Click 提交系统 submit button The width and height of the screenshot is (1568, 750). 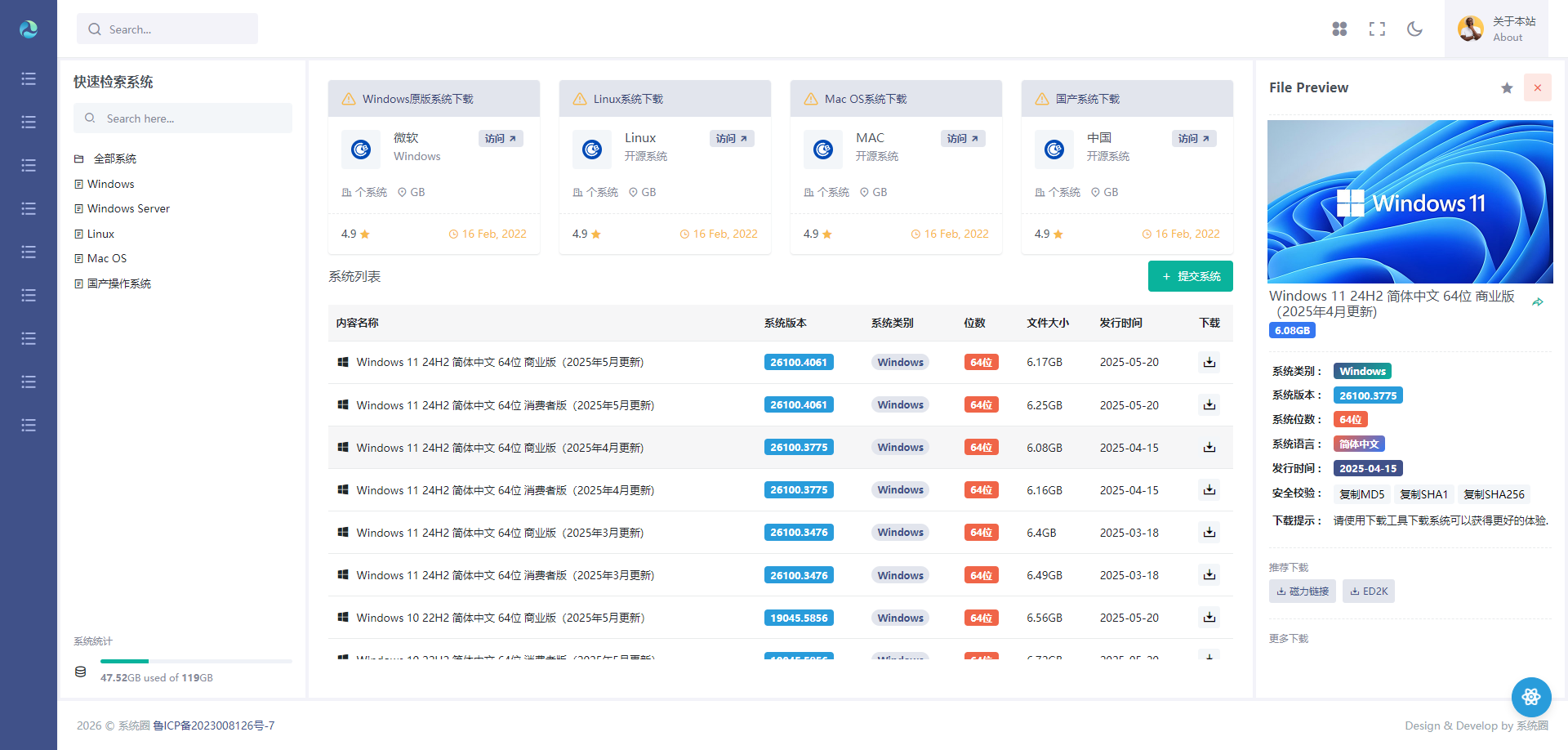point(1190,276)
